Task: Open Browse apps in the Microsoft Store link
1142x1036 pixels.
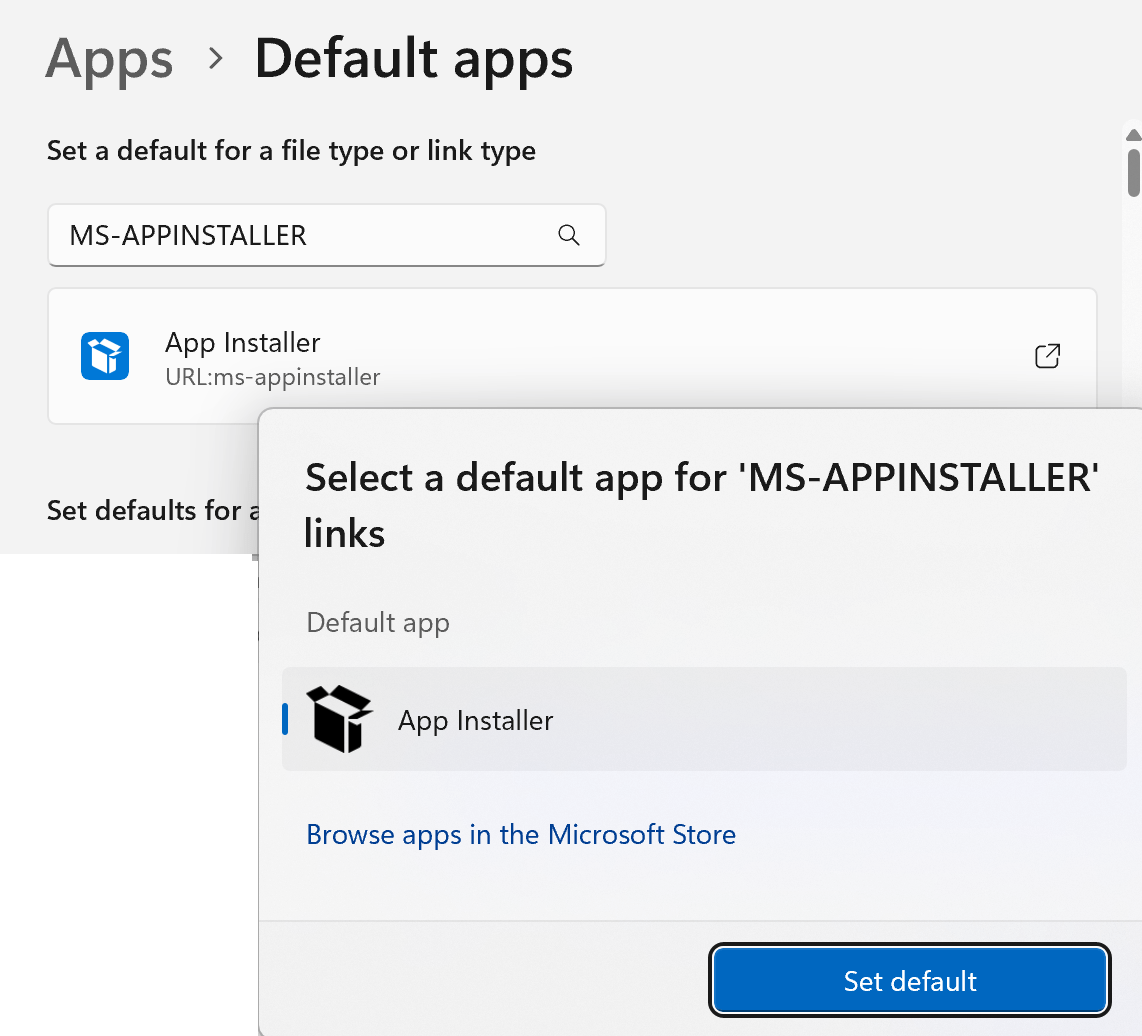Action: [x=521, y=835]
